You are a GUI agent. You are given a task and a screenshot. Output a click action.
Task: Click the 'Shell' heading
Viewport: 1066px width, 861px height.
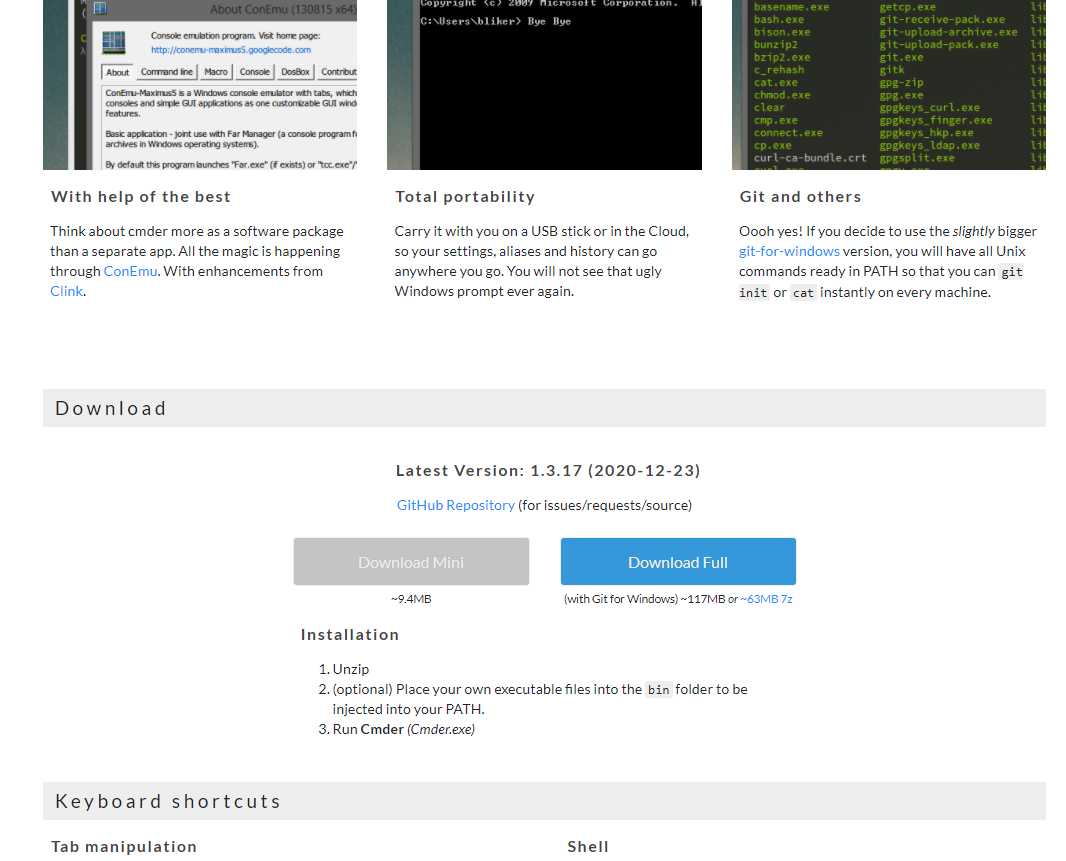[x=588, y=847]
